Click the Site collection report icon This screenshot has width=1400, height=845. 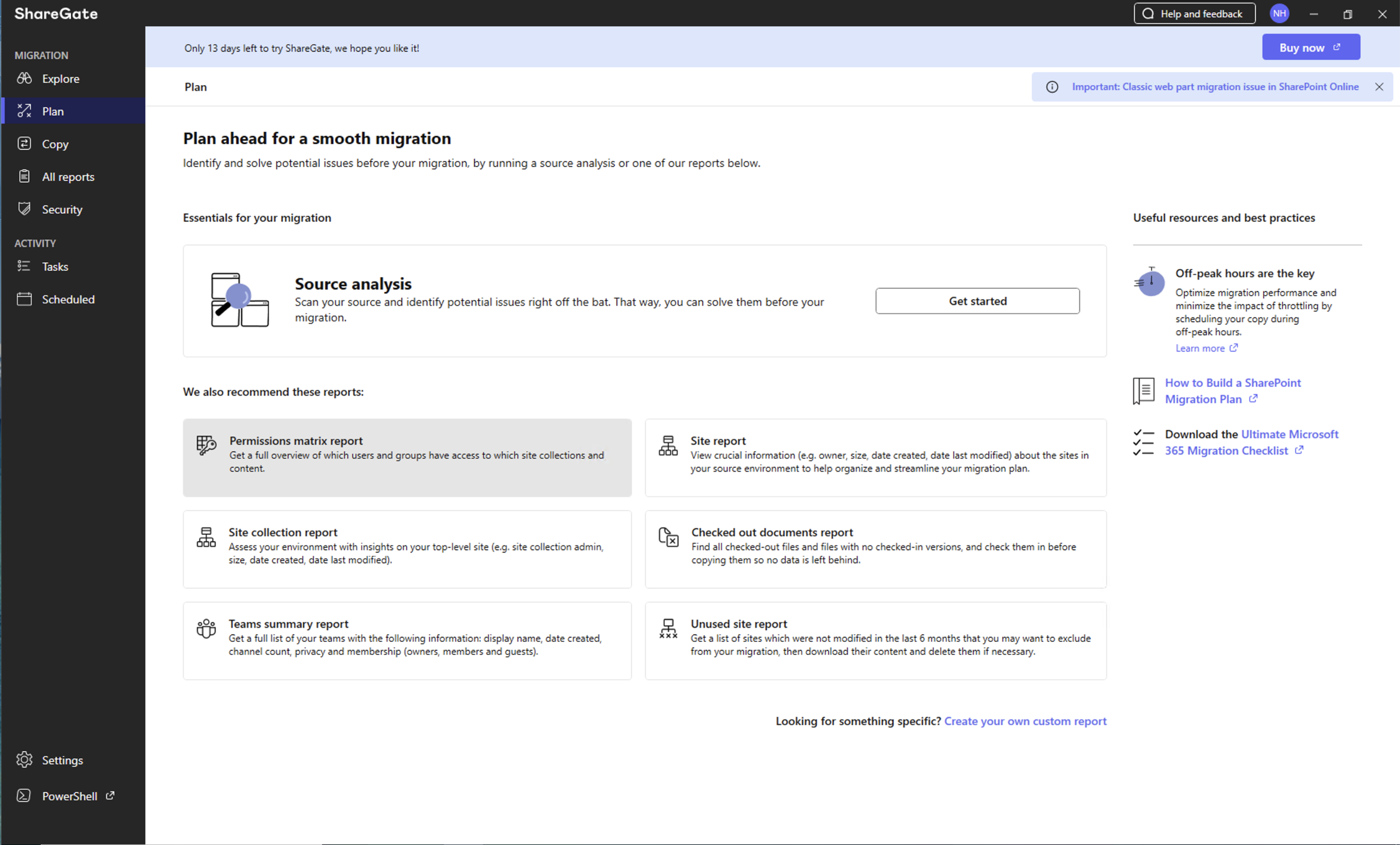[206, 537]
